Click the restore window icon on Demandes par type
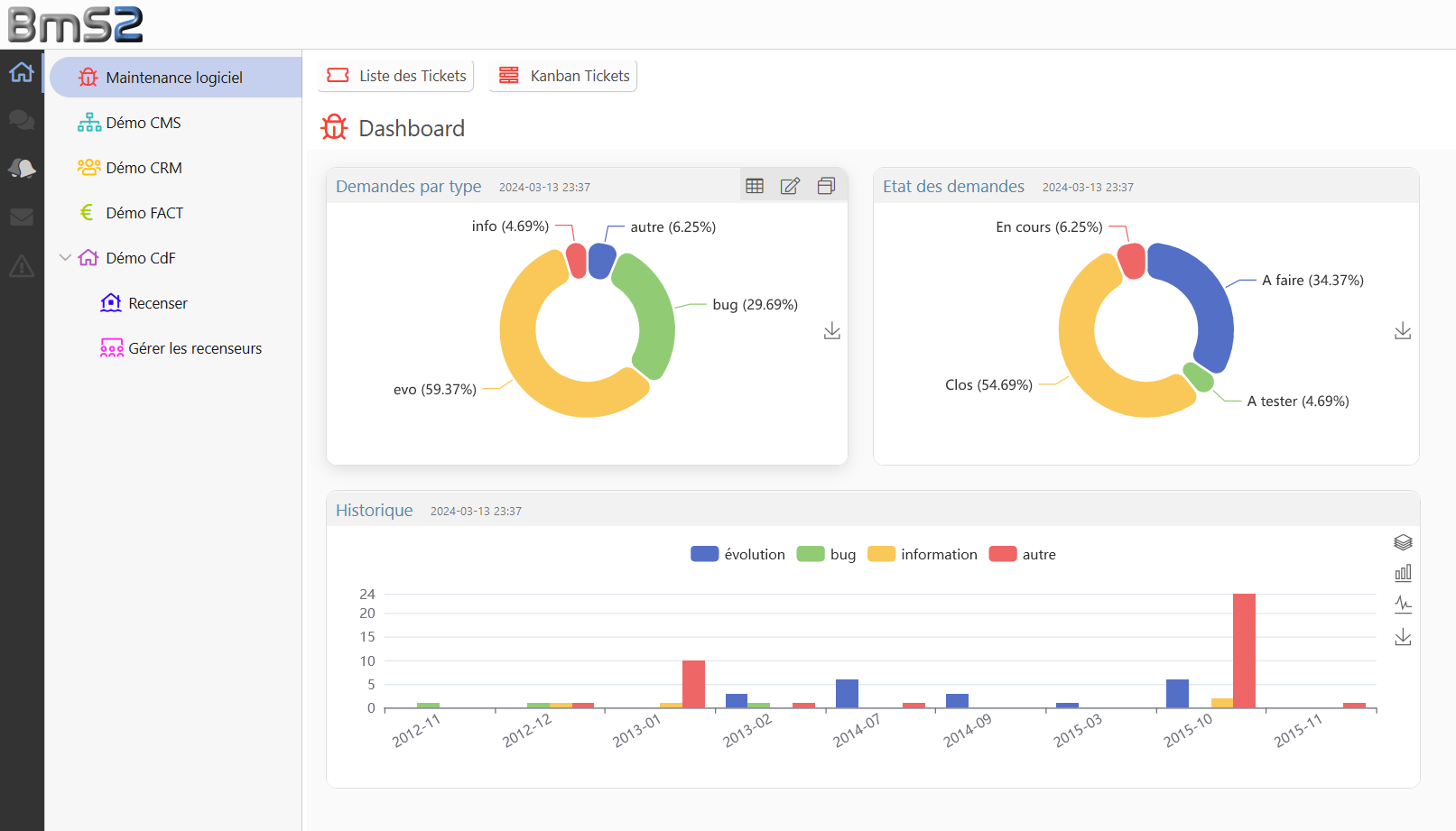Viewport: 1456px width, 831px height. click(826, 186)
